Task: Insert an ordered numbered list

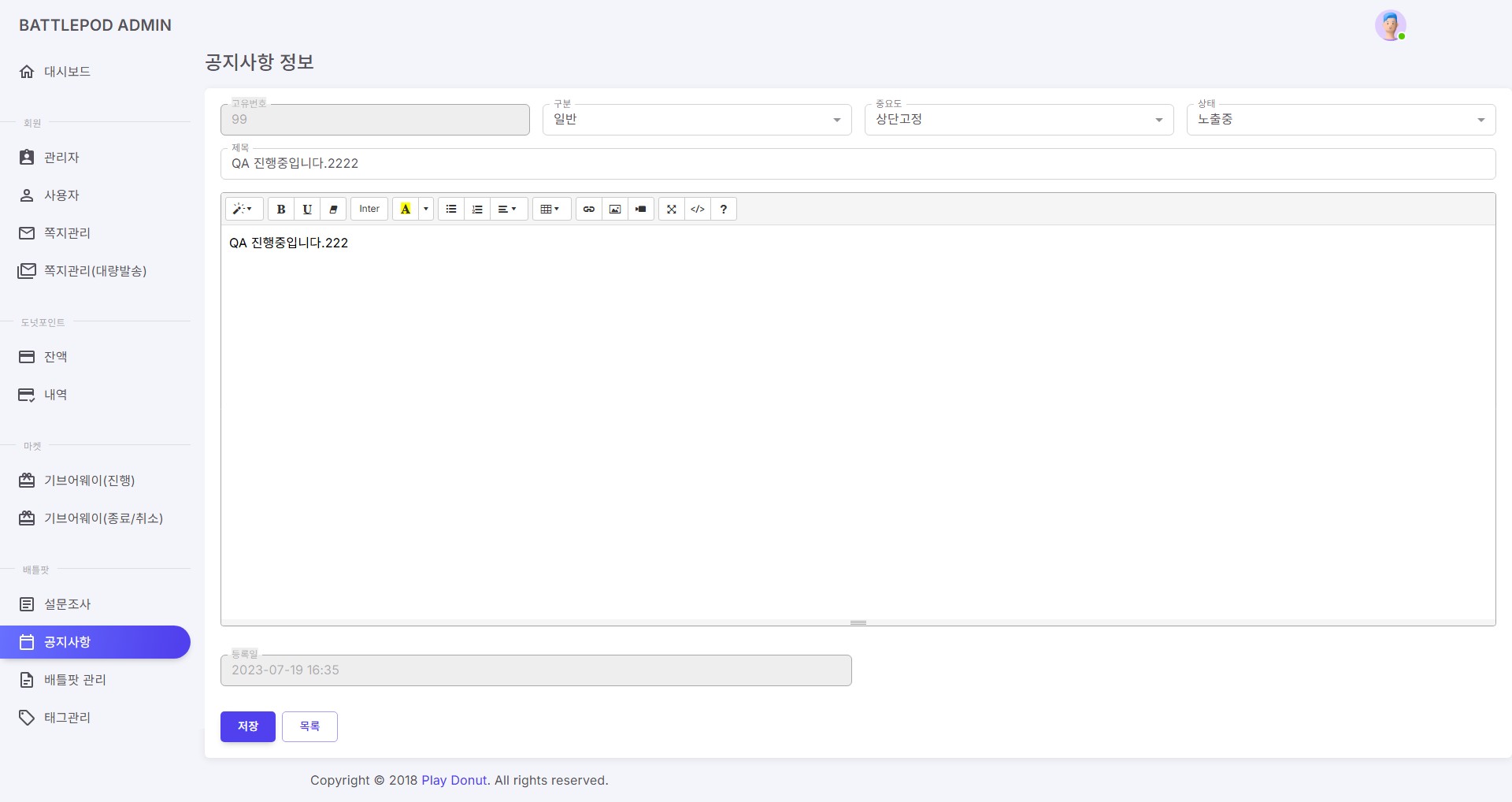Action: click(x=477, y=209)
